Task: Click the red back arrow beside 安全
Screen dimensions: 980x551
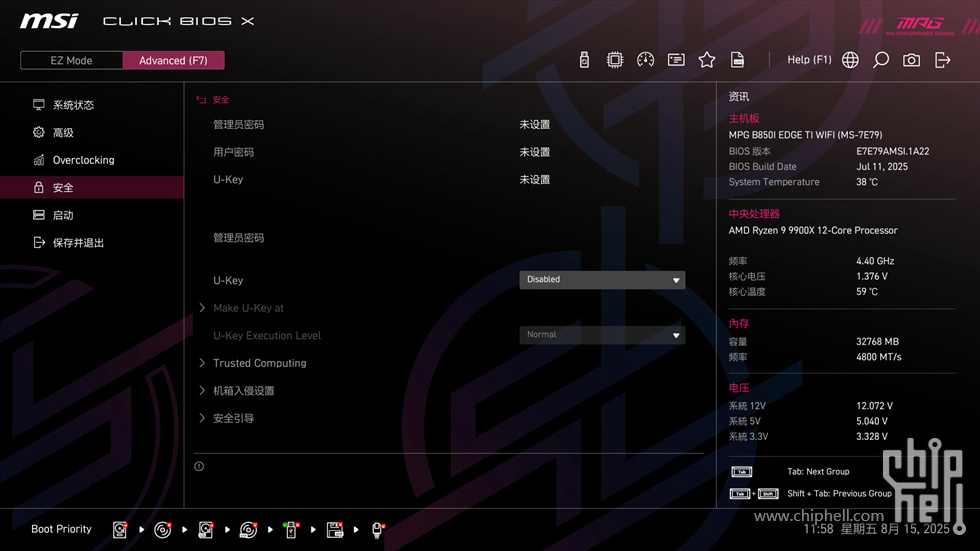Action: pyautogui.click(x=201, y=100)
